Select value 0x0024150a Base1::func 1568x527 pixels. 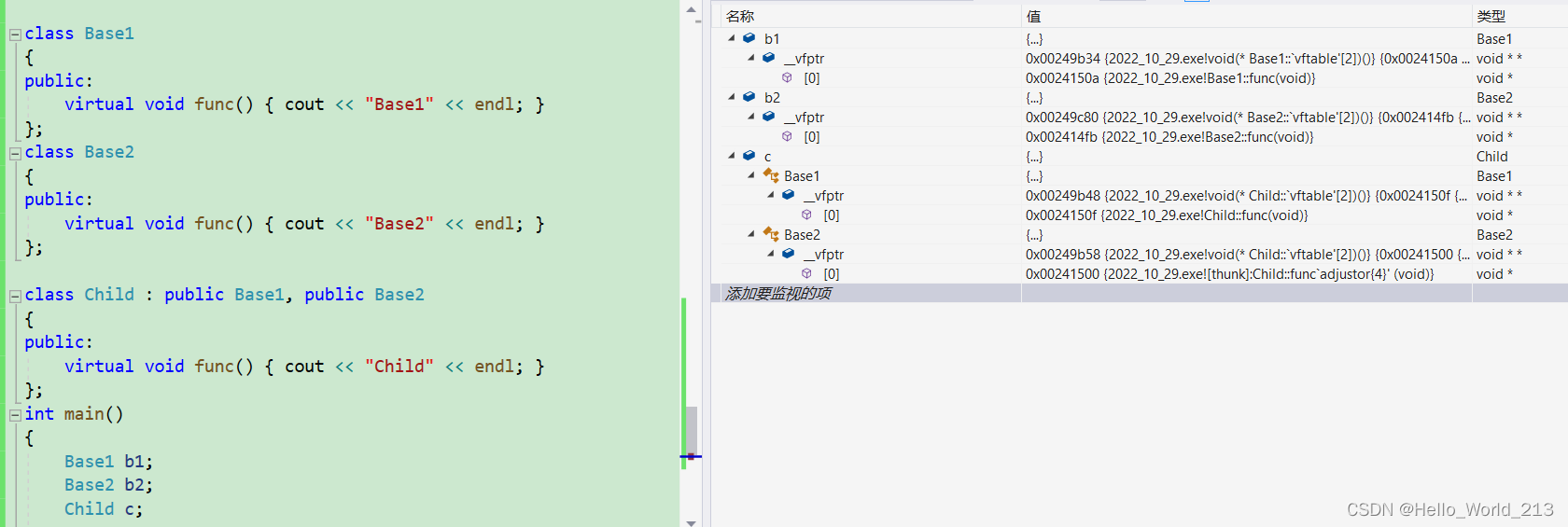coord(1170,77)
